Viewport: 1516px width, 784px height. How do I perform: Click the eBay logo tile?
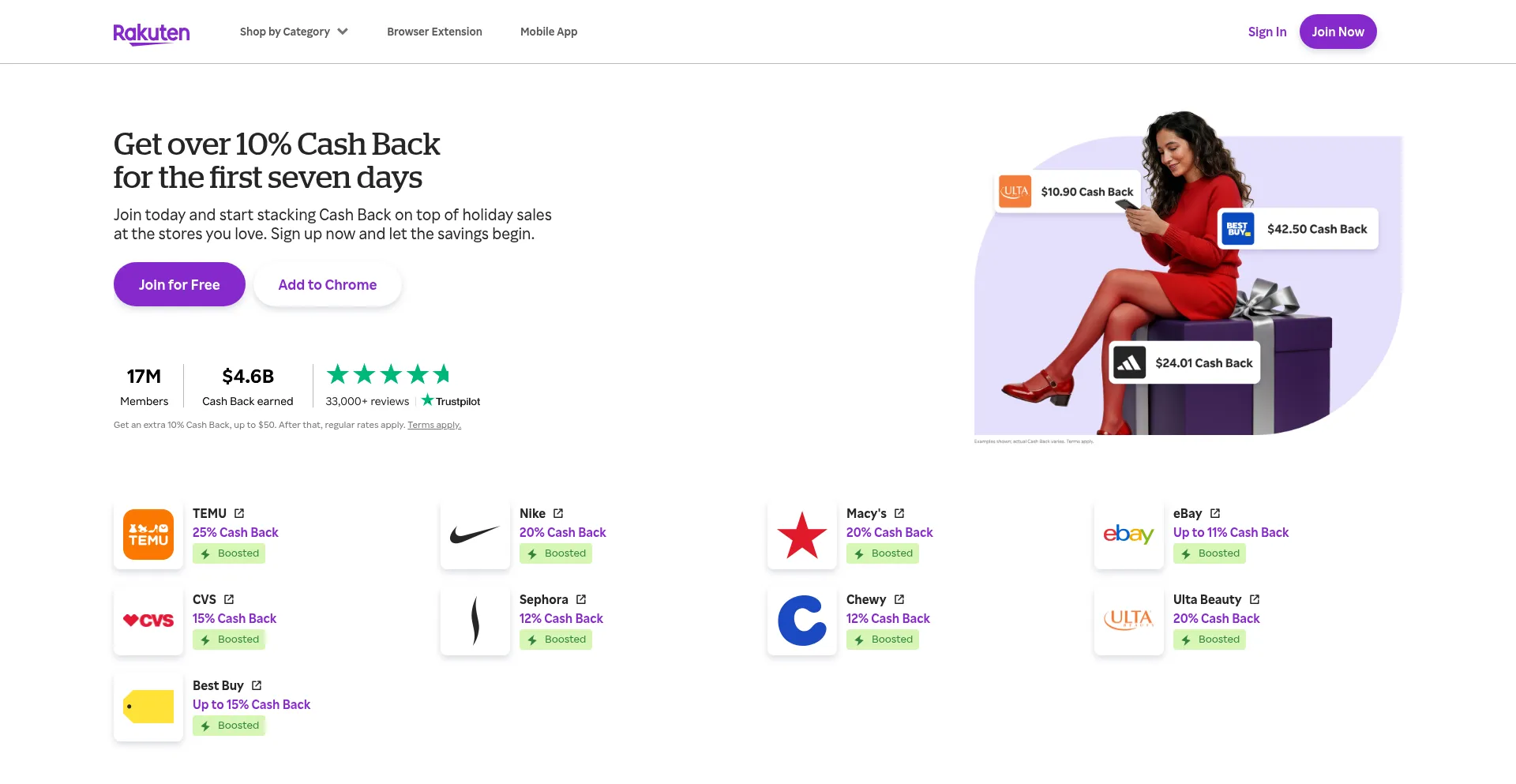[1129, 535]
